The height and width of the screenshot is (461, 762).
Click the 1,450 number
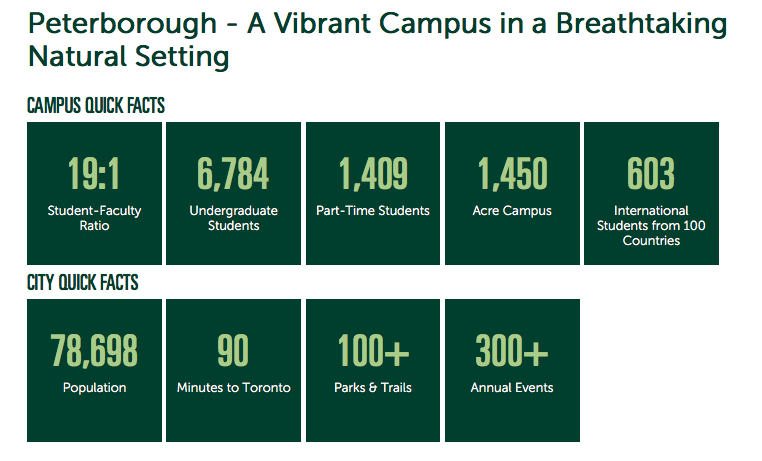512,174
